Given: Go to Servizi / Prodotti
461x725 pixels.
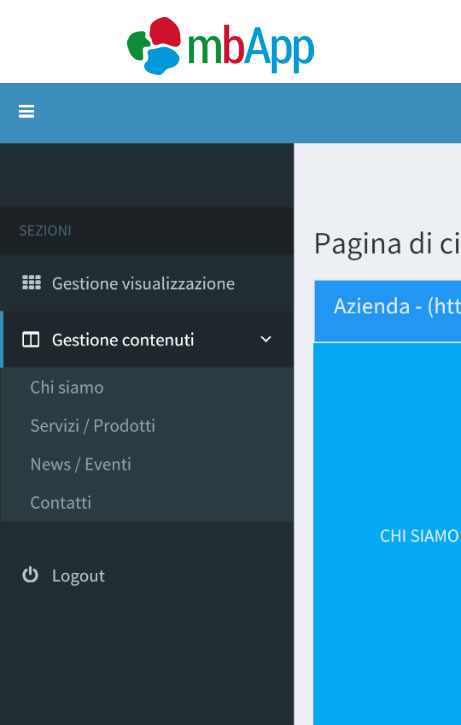Looking at the screenshot, I should coord(92,425).
